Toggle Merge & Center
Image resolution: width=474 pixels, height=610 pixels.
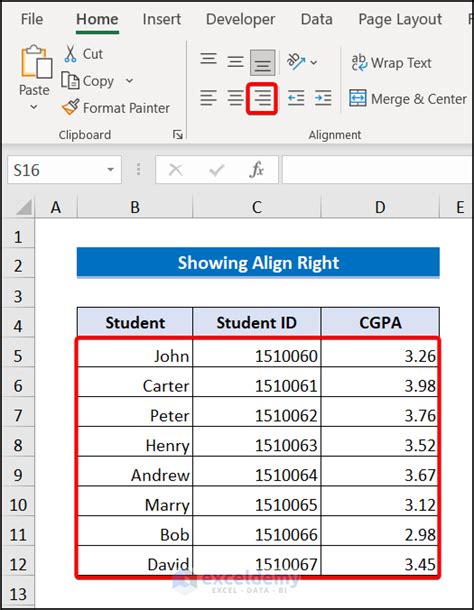coord(407,99)
